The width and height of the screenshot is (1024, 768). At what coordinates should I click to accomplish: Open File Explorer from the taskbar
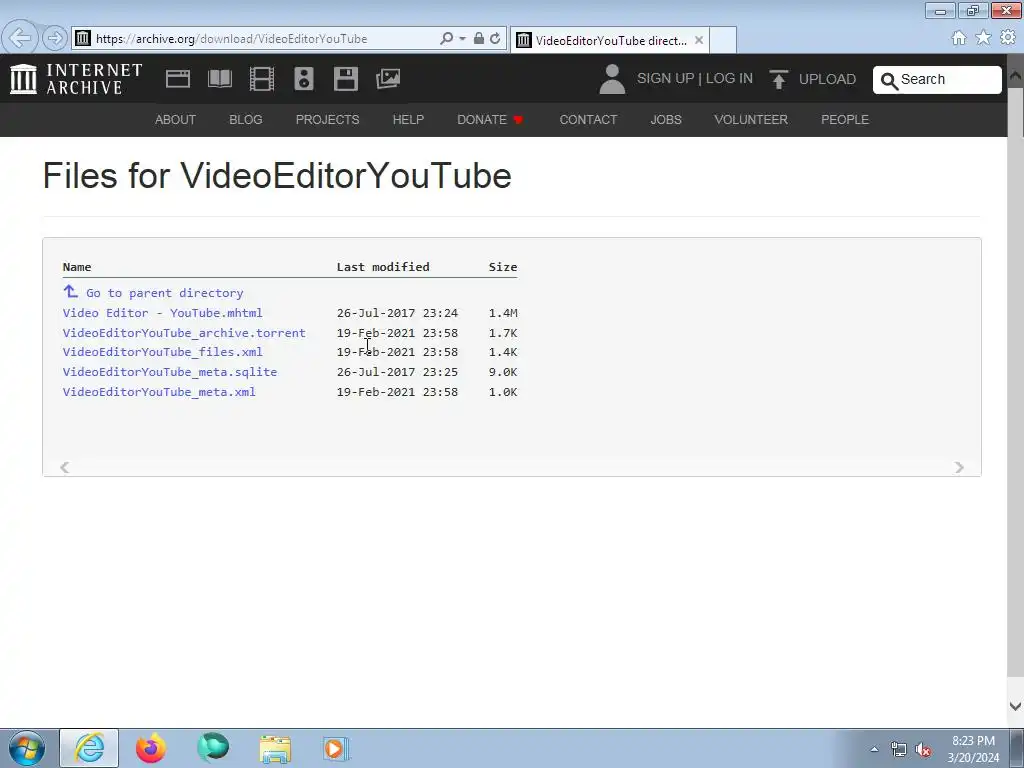(x=275, y=748)
